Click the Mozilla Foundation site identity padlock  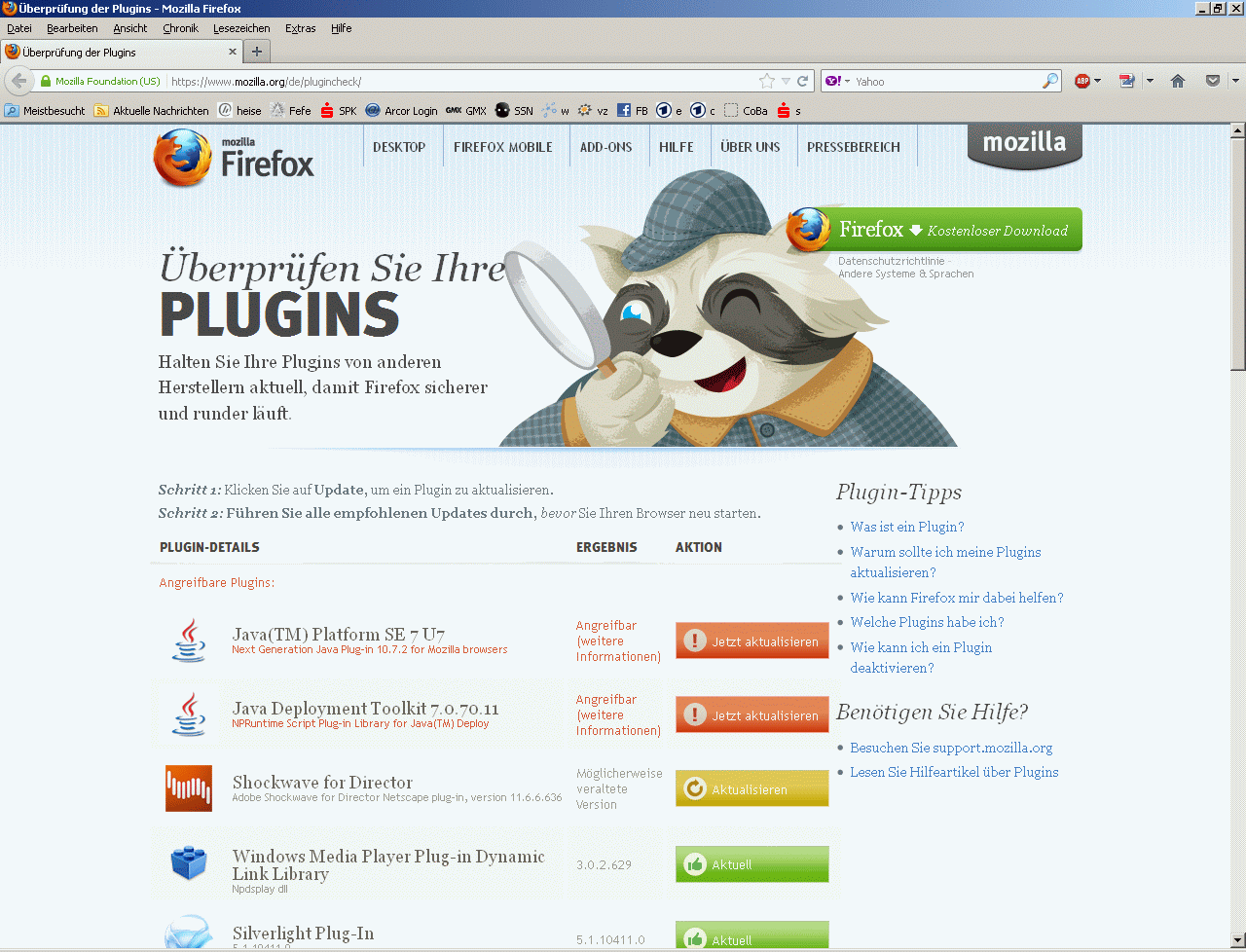(46, 82)
